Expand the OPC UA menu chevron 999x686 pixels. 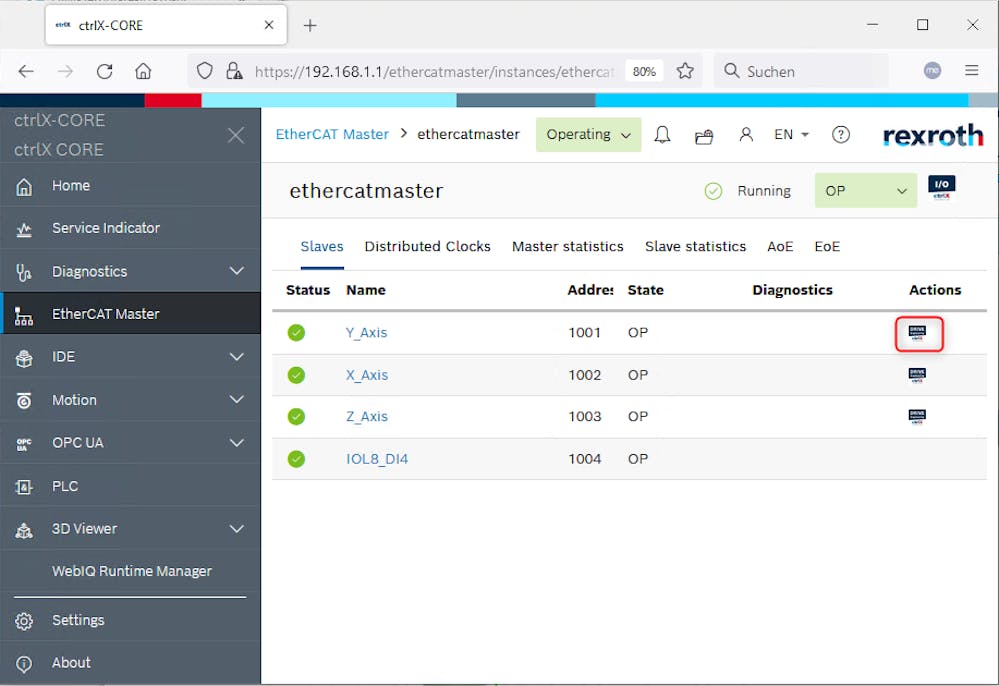[x=236, y=443]
